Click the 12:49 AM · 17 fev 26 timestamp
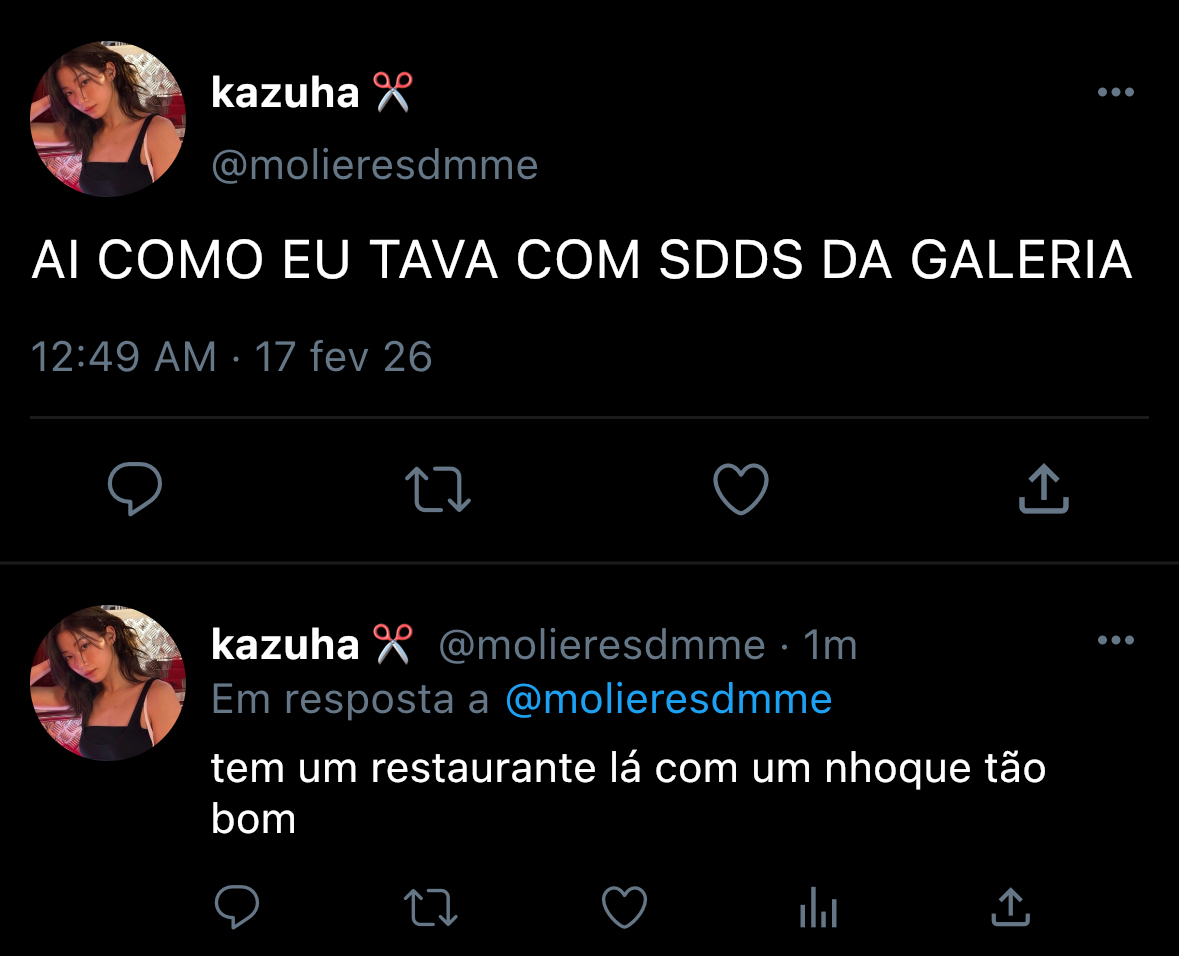 232,357
